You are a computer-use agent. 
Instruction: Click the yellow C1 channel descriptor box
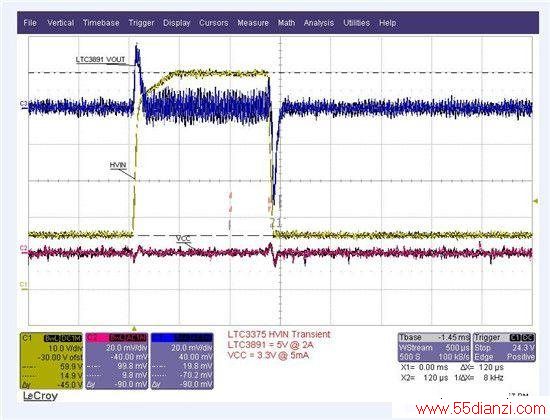click(51, 361)
